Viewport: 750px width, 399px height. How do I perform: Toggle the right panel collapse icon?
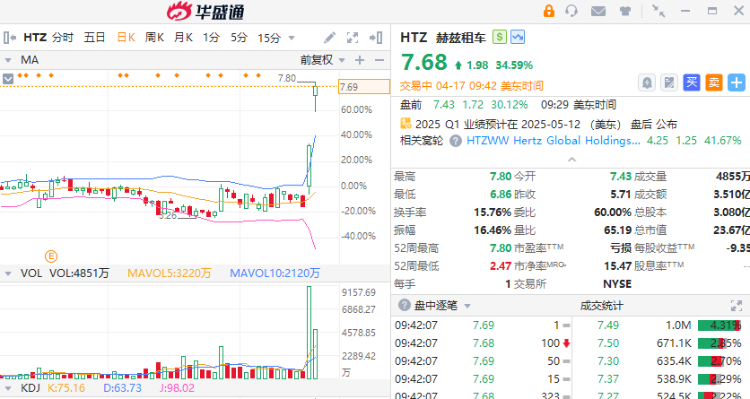(x=376, y=38)
